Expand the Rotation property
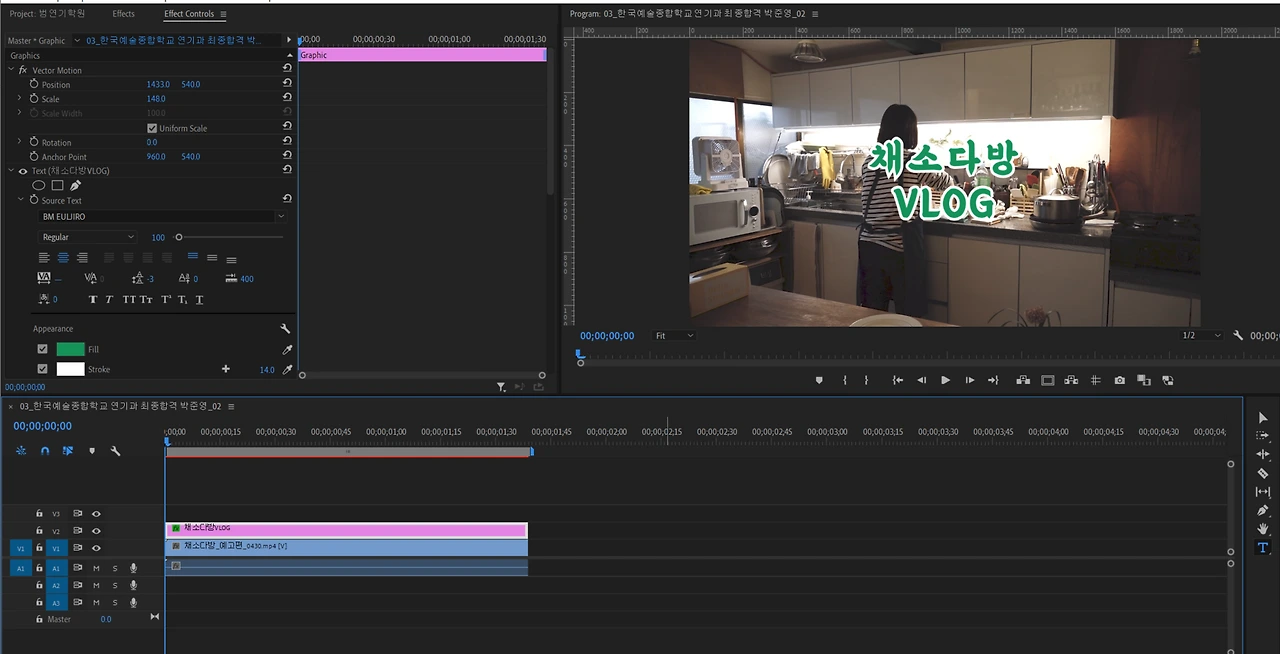This screenshot has height=654, width=1280. [19, 142]
